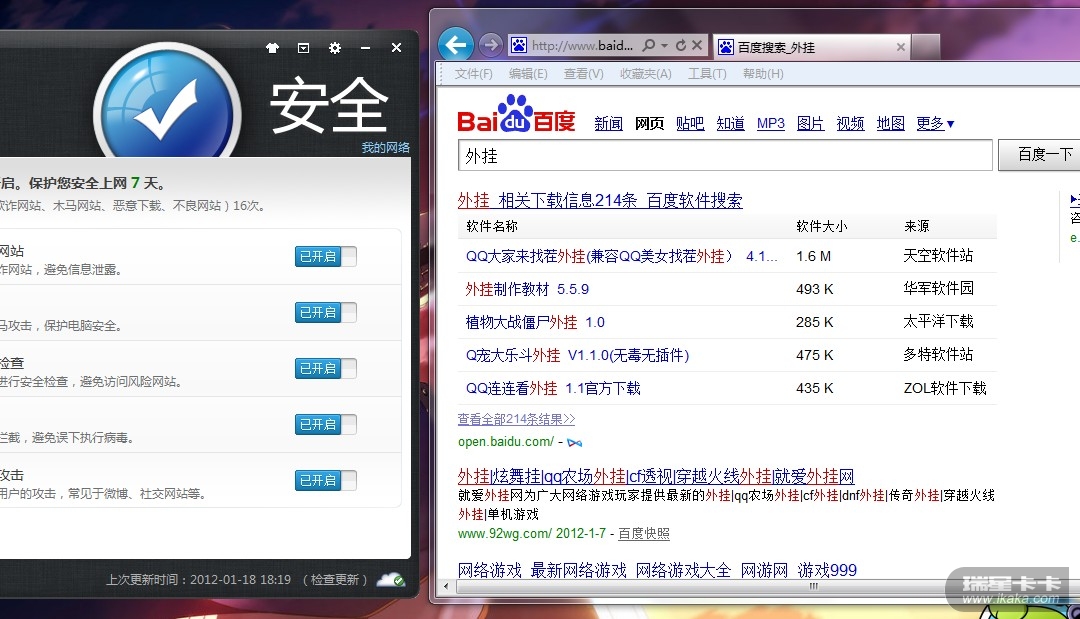
Task: Open a new blank browser tab
Action: click(x=925, y=47)
